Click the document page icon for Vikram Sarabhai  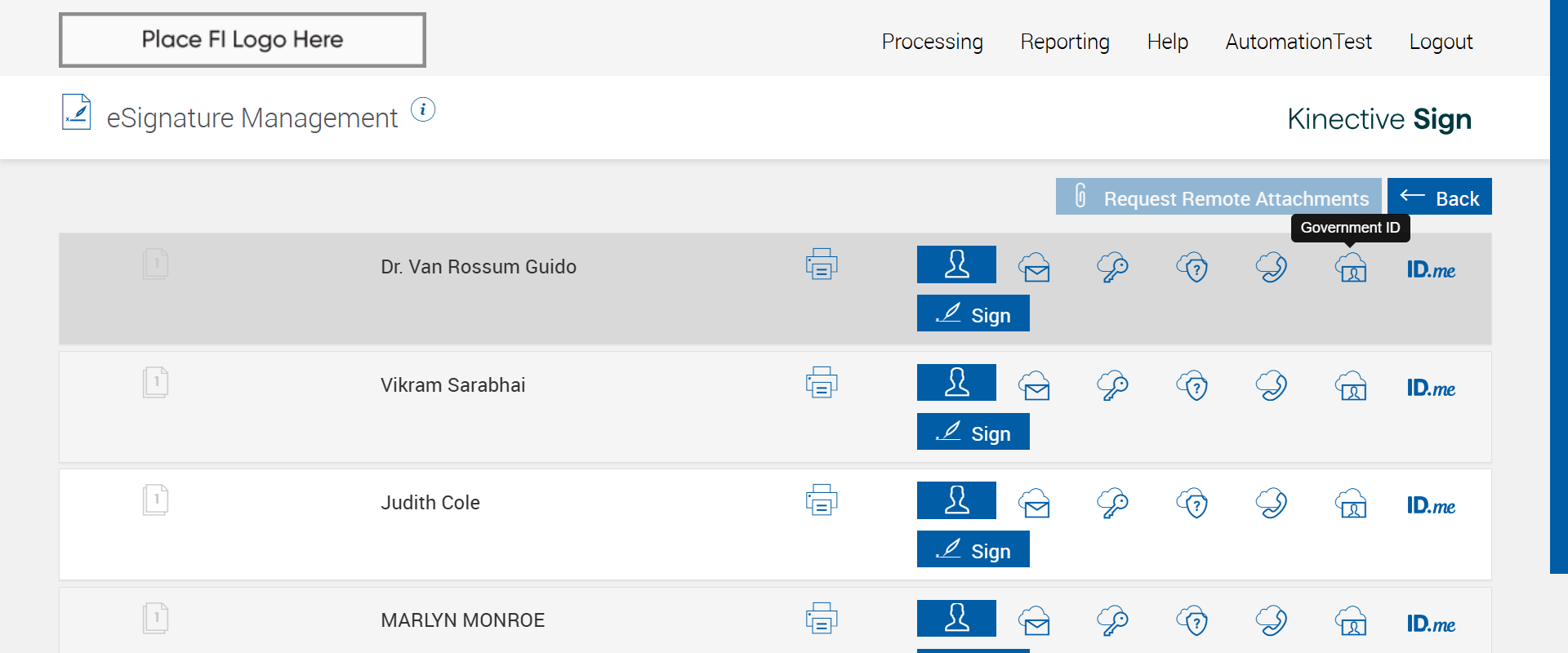[155, 382]
